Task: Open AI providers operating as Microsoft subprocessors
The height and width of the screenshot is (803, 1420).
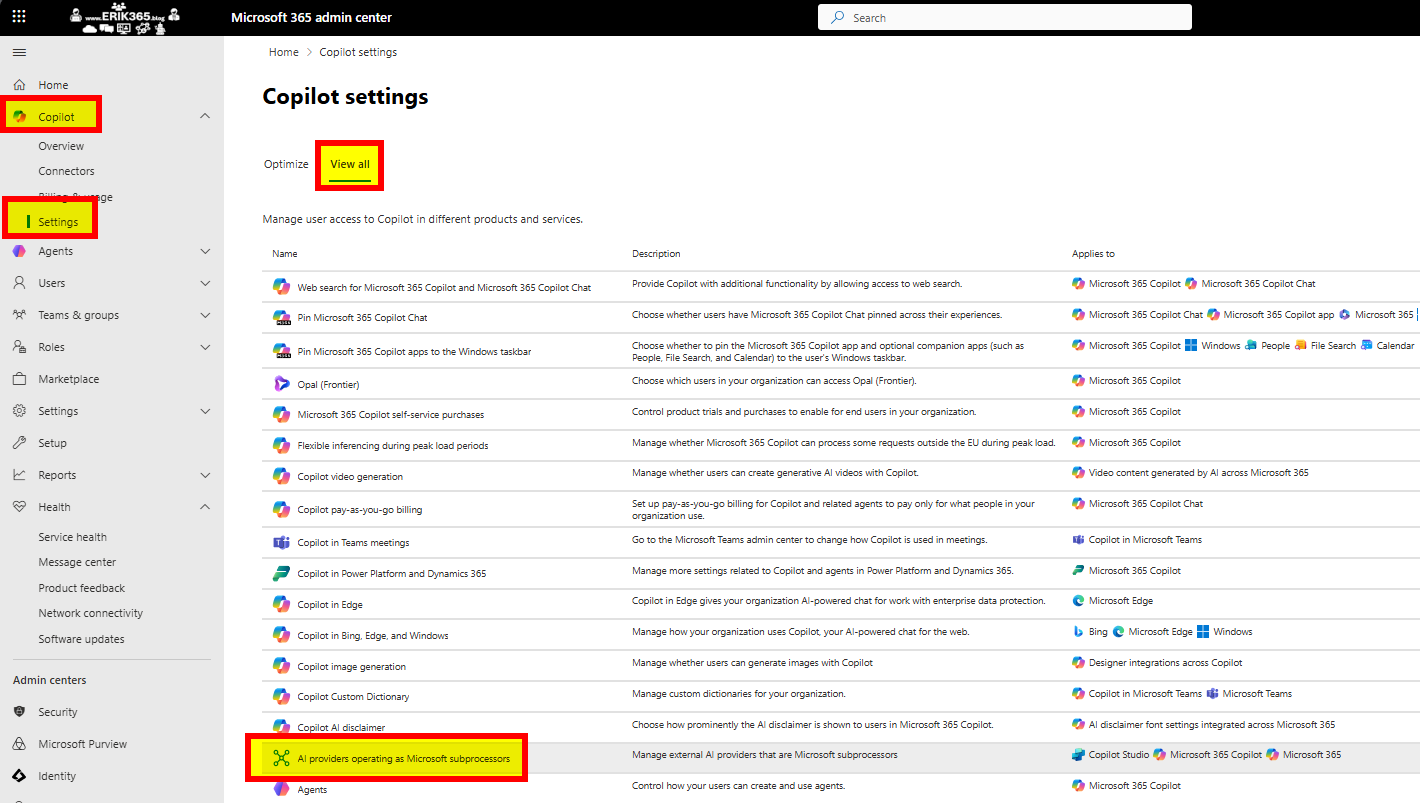Action: [403, 759]
